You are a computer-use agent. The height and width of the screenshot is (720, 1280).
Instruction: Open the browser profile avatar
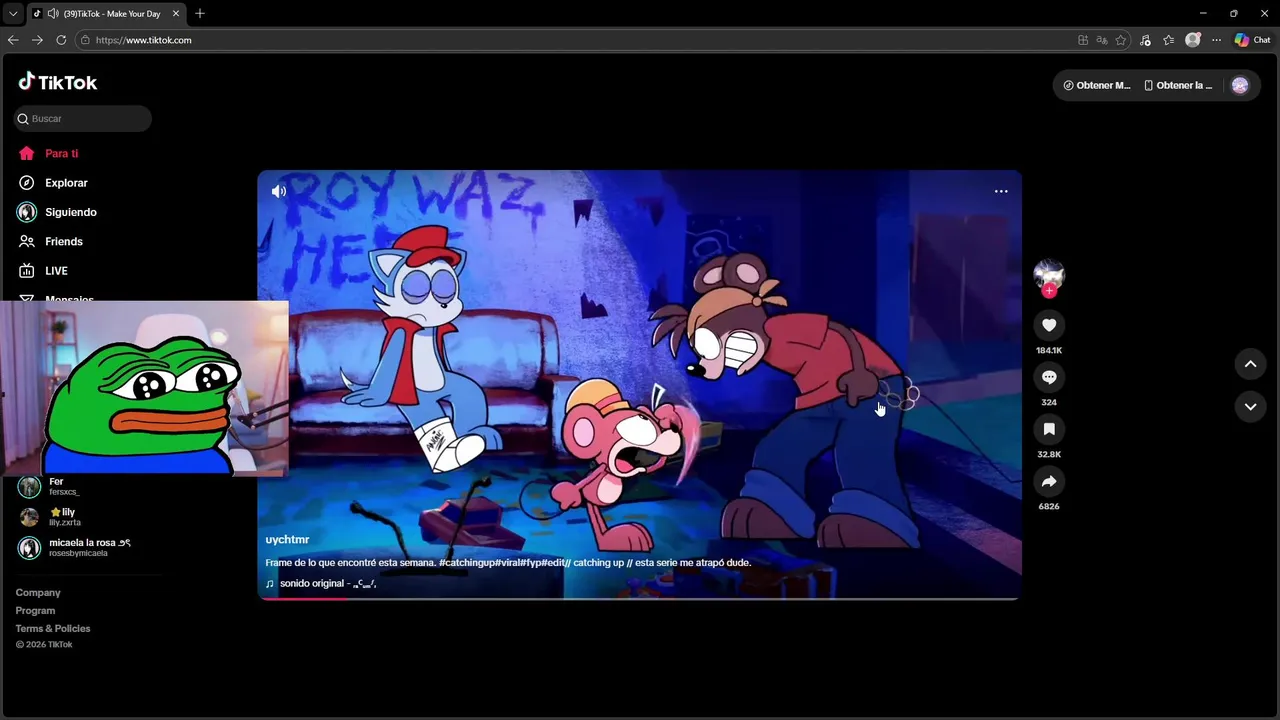tap(1193, 40)
